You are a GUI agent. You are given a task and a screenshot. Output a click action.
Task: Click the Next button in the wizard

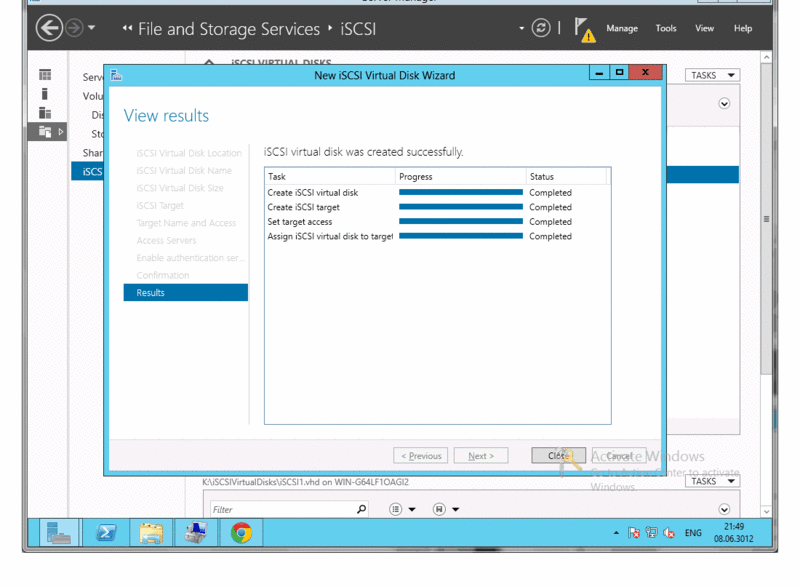point(481,455)
